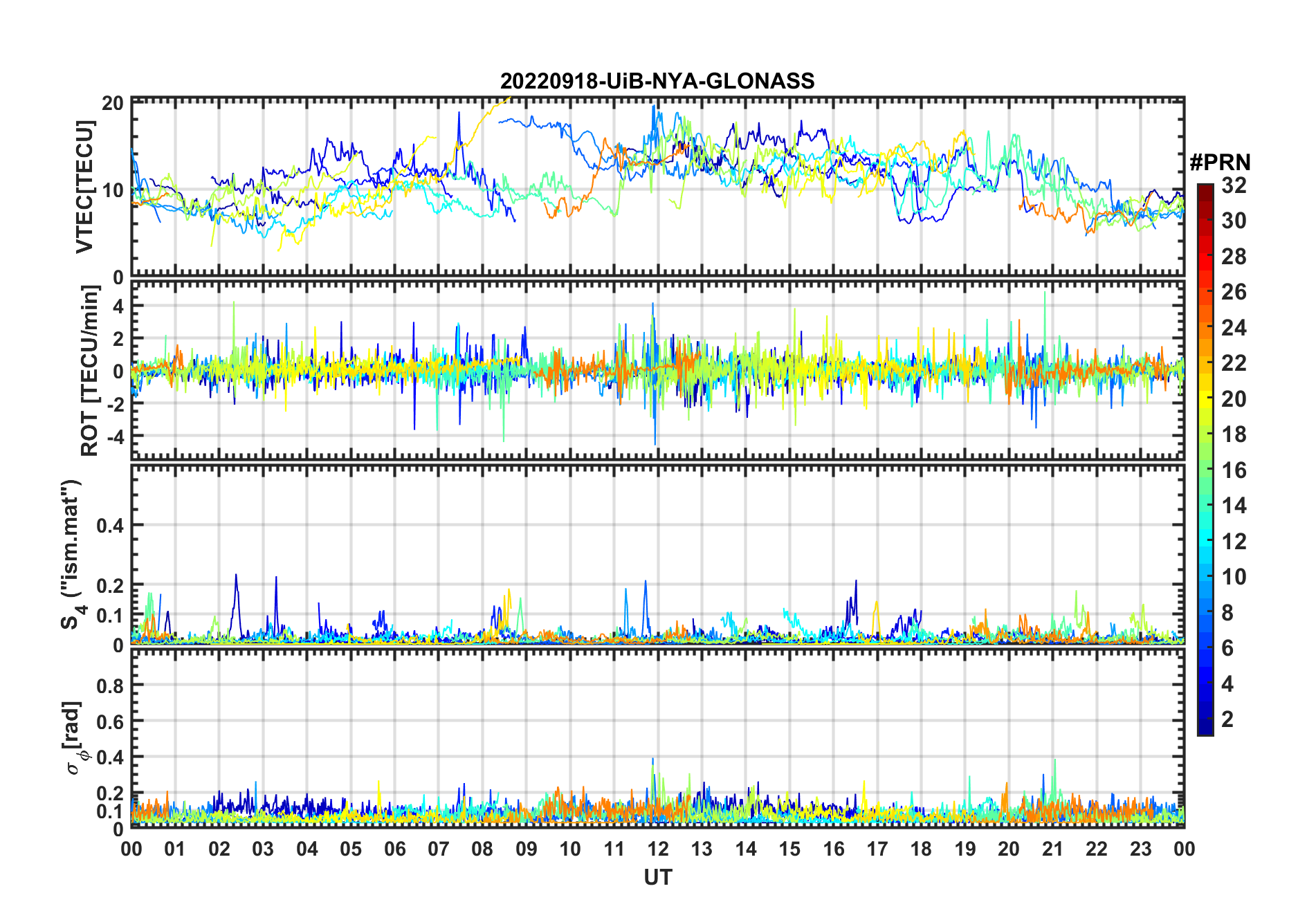Select colorbar tick label "24"
Image resolution: width=1316 pixels, height=920 pixels.
pyautogui.click(x=1234, y=328)
